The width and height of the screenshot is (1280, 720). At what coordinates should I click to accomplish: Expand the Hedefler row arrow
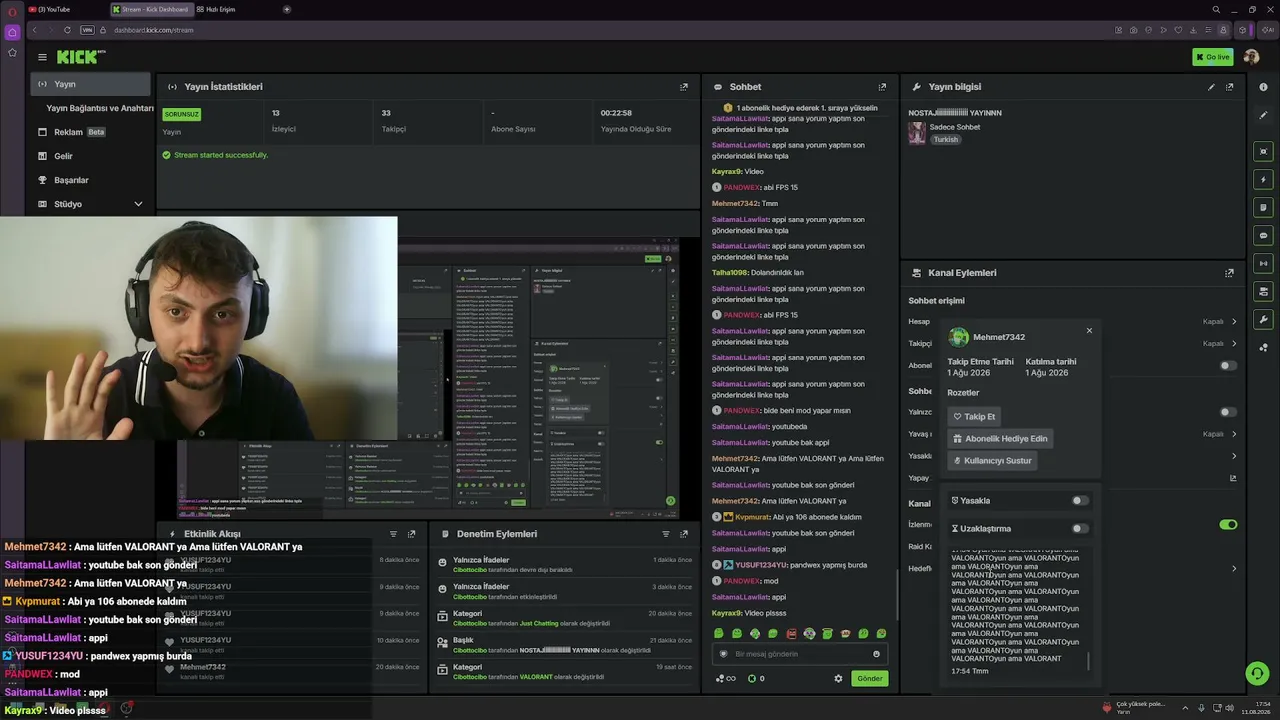1234,568
